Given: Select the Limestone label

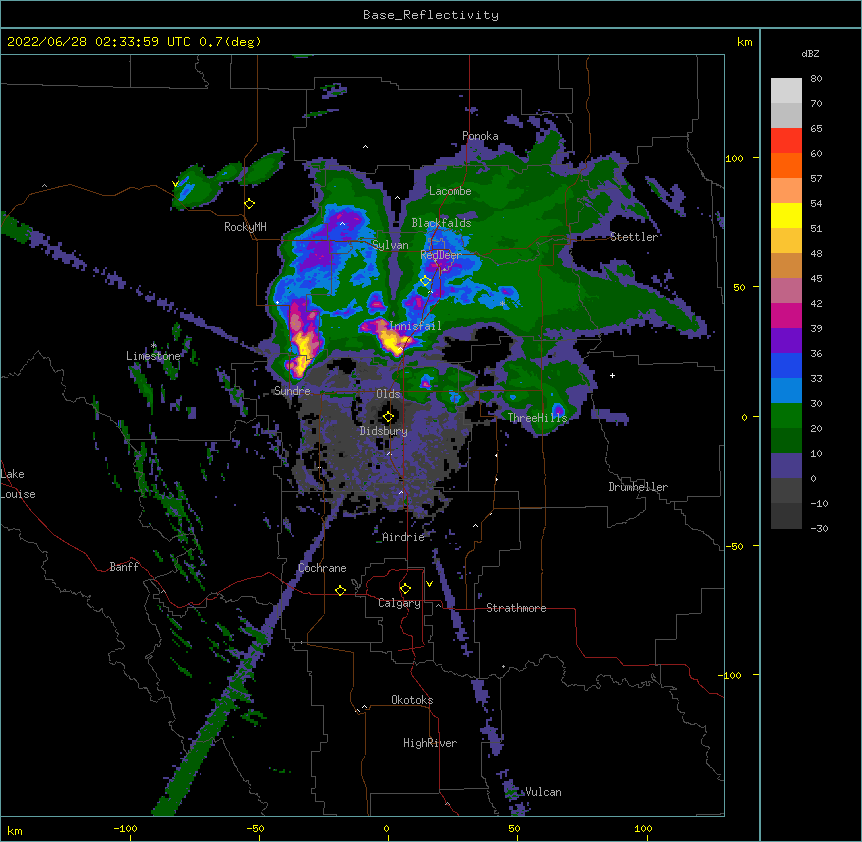Looking at the screenshot, I should [153, 356].
